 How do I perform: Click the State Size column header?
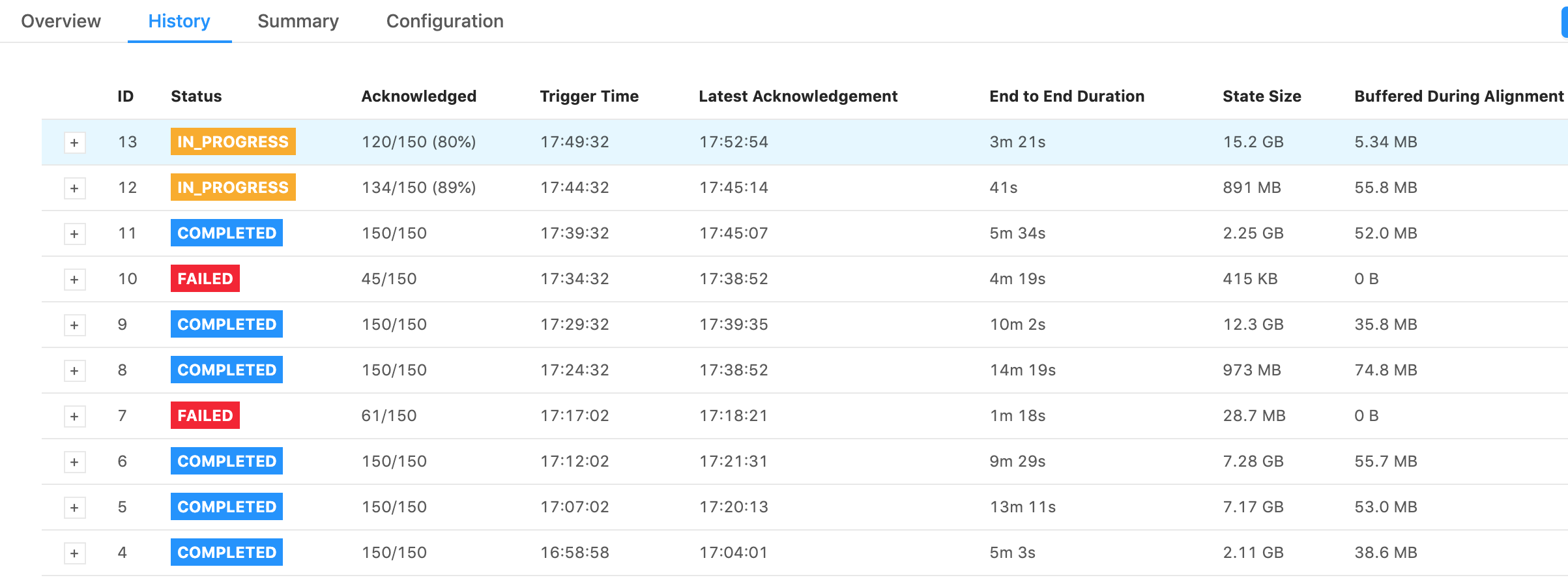tap(1261, 96)
